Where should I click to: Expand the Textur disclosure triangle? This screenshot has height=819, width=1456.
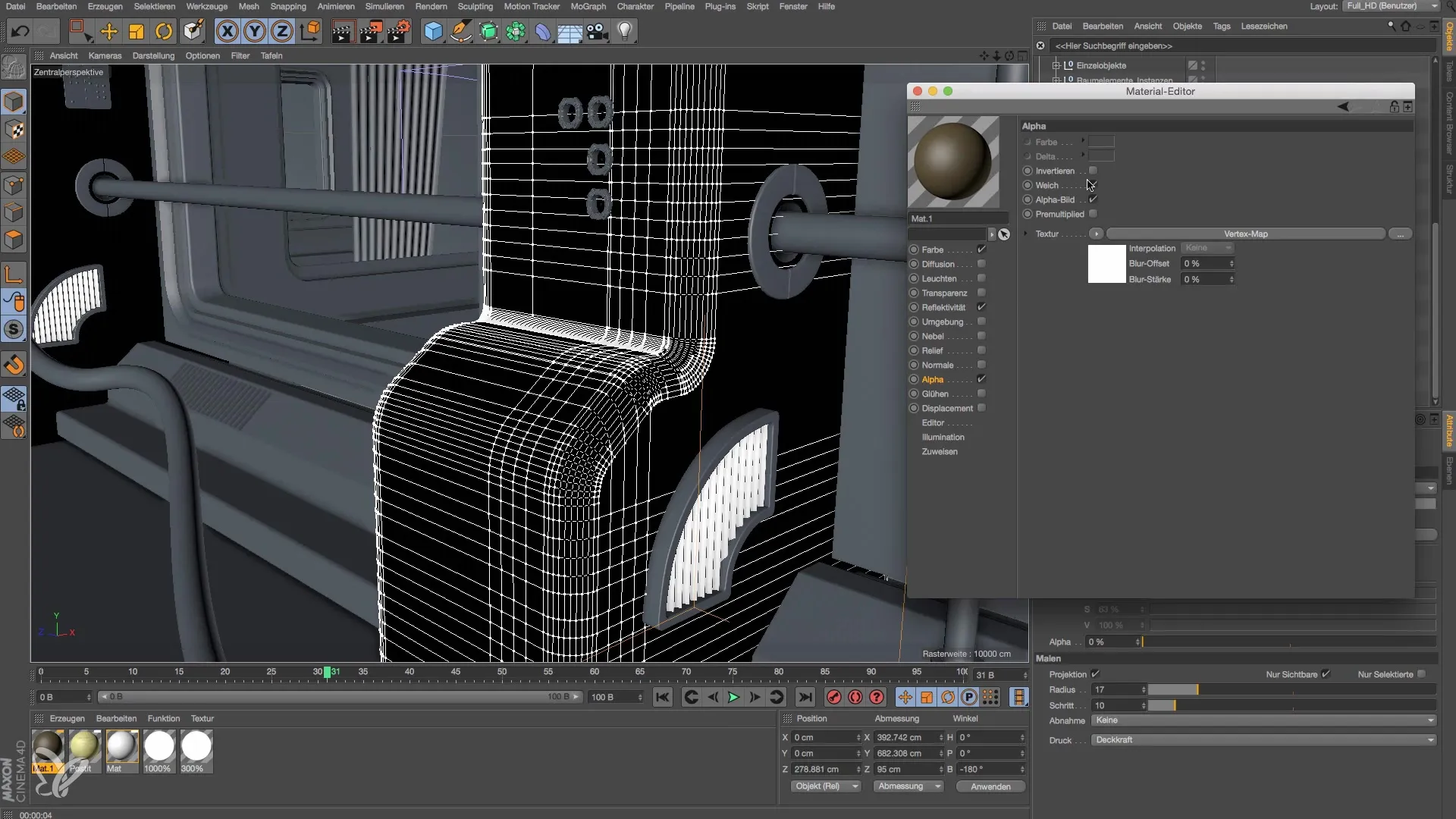click(x=1025, y=234)
